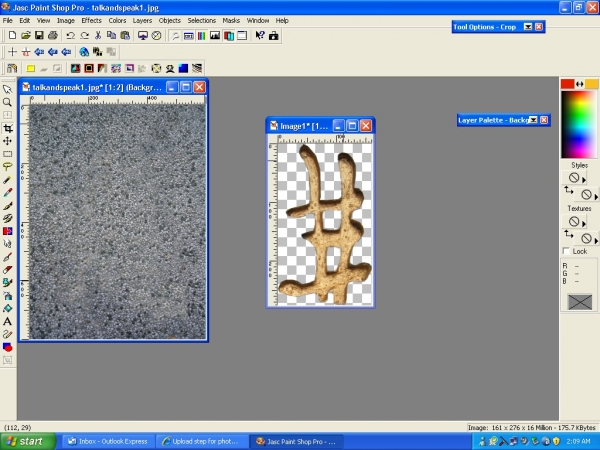Switch to Upload step for phot... taskbar button

[x=202, y=442]
